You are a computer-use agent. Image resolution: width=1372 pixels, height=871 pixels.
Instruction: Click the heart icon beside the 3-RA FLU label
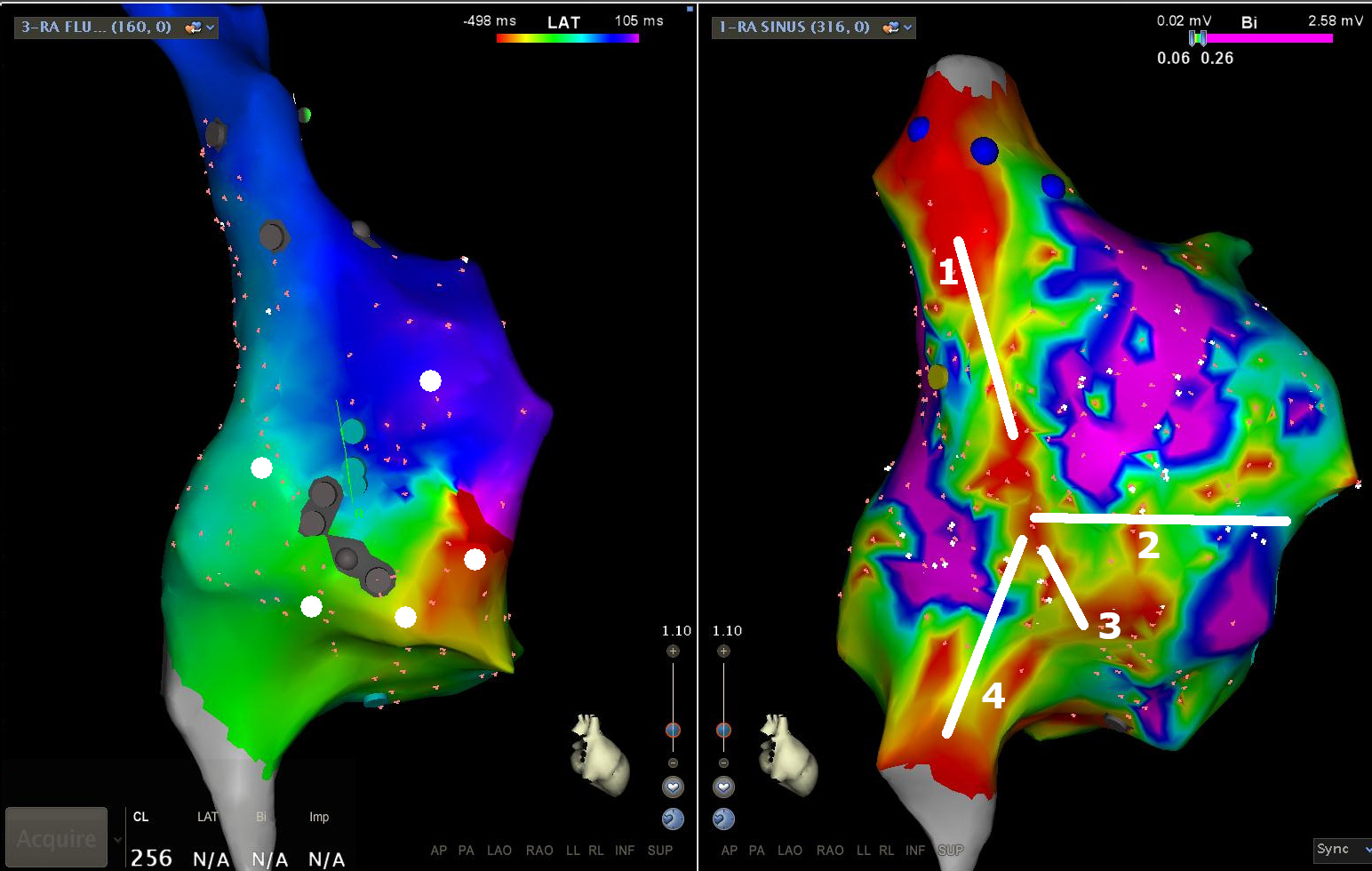(x=193, y=28)
